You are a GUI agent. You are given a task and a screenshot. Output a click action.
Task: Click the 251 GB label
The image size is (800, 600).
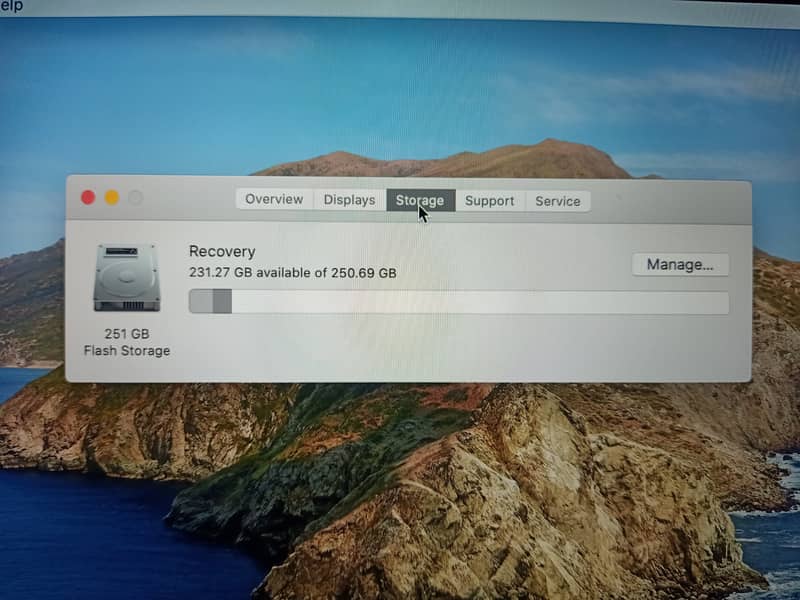coord(127,334)
